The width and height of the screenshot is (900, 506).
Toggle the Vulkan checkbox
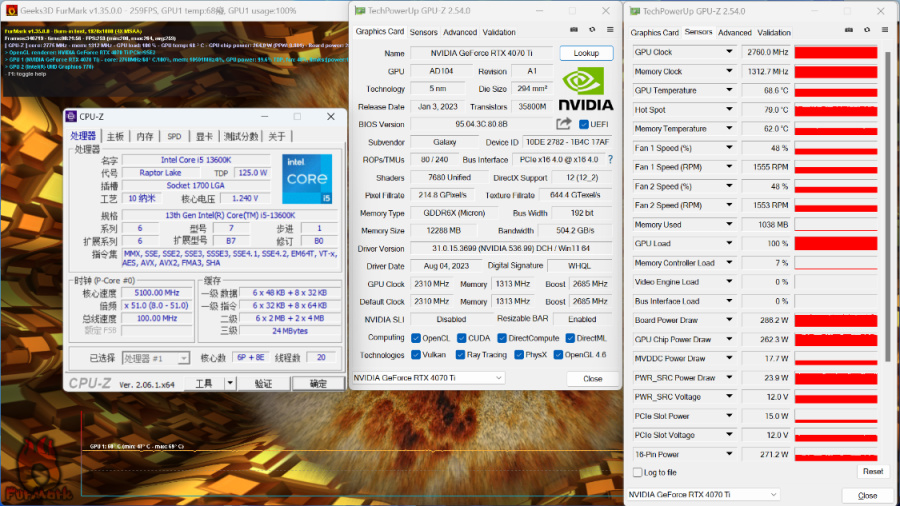click(x=416, y=355)
